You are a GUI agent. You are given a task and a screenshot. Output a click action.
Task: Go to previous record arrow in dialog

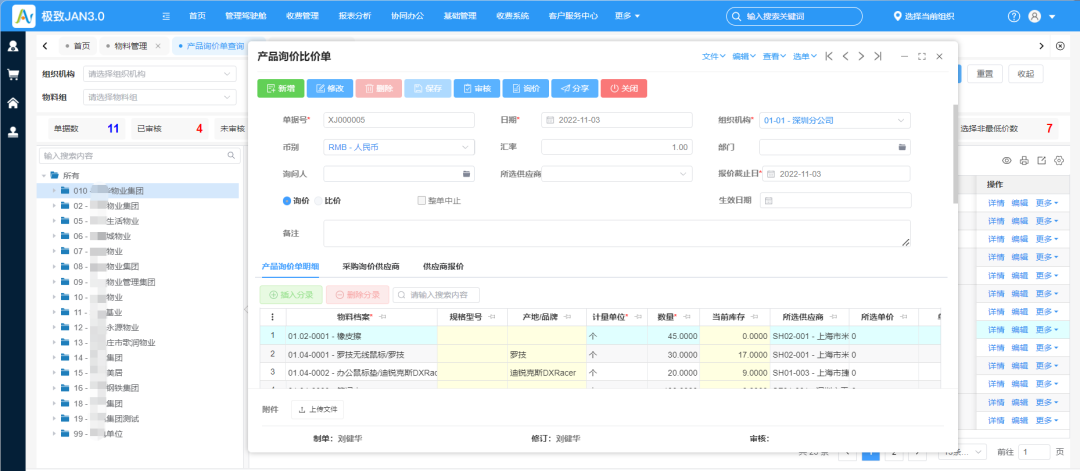845,56
